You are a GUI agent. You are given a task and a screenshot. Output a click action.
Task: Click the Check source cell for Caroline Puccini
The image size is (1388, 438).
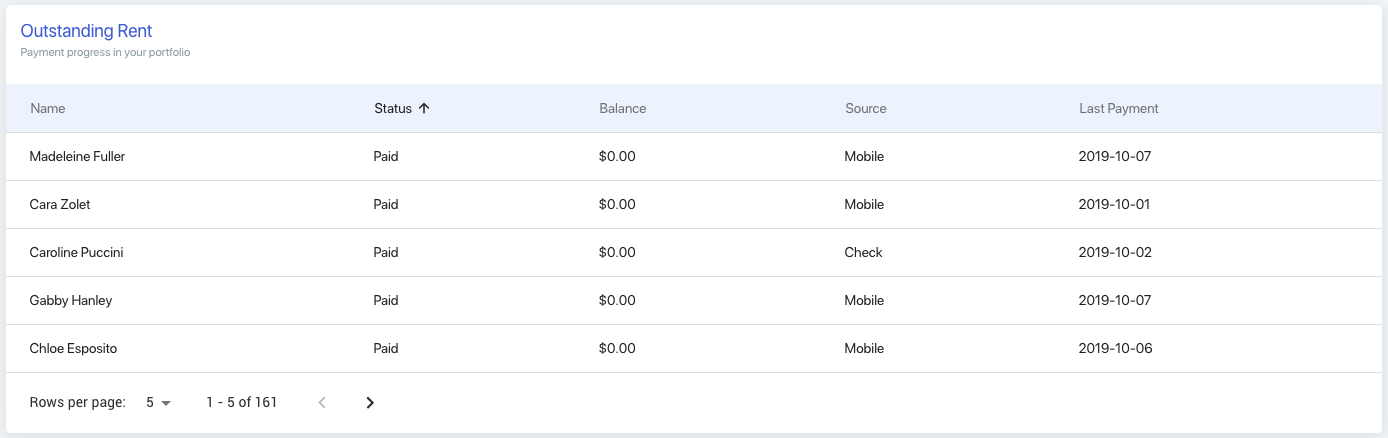click(864, 253)
